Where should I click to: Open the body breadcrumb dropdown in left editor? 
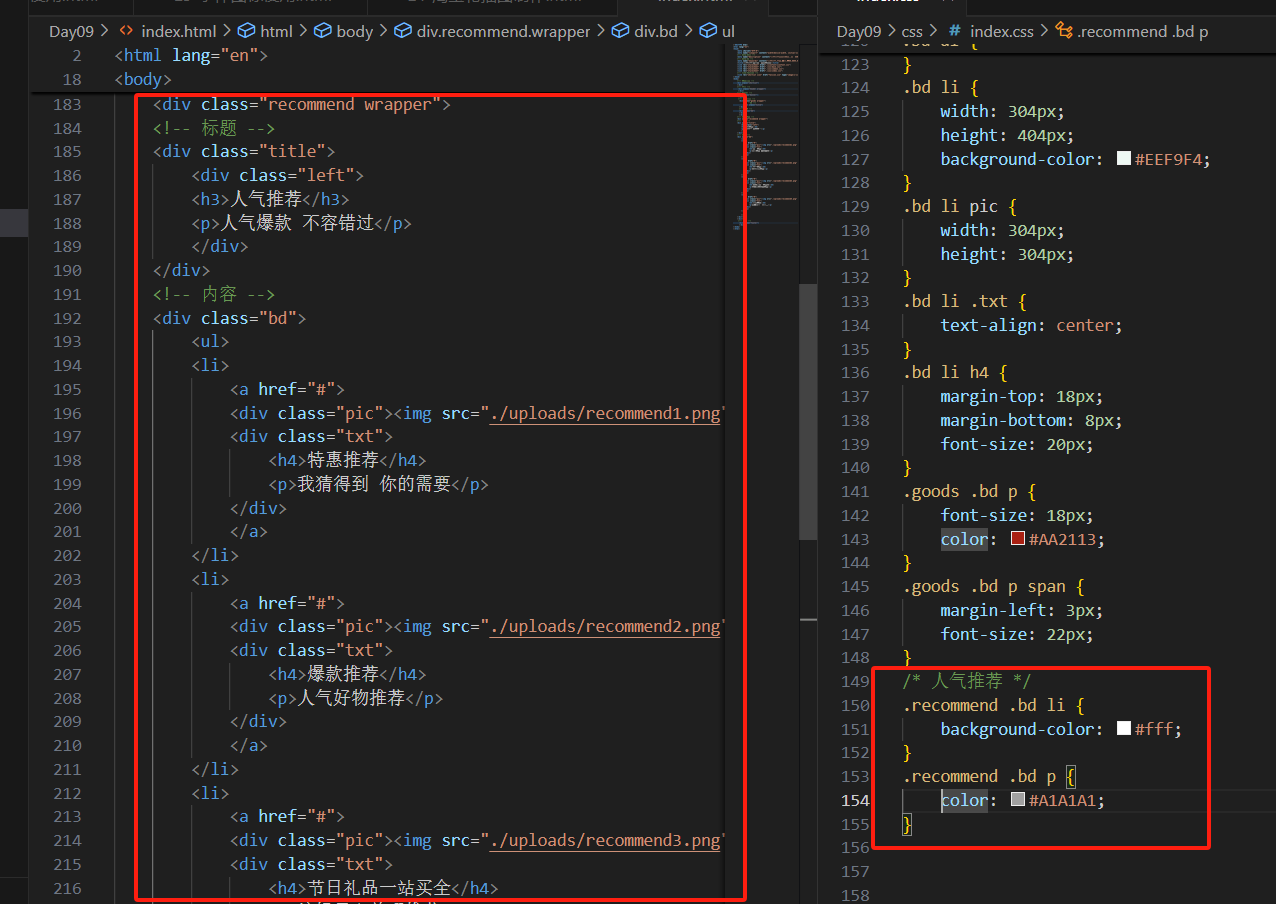(x=353, y=31)
